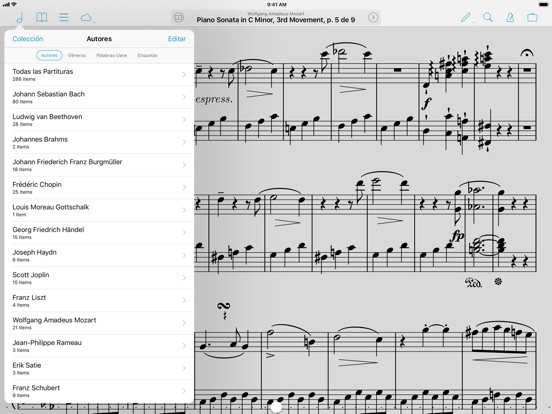Open the setlists list icon
The width and height of the screenshot is (552, 414).
pos(64,17)
